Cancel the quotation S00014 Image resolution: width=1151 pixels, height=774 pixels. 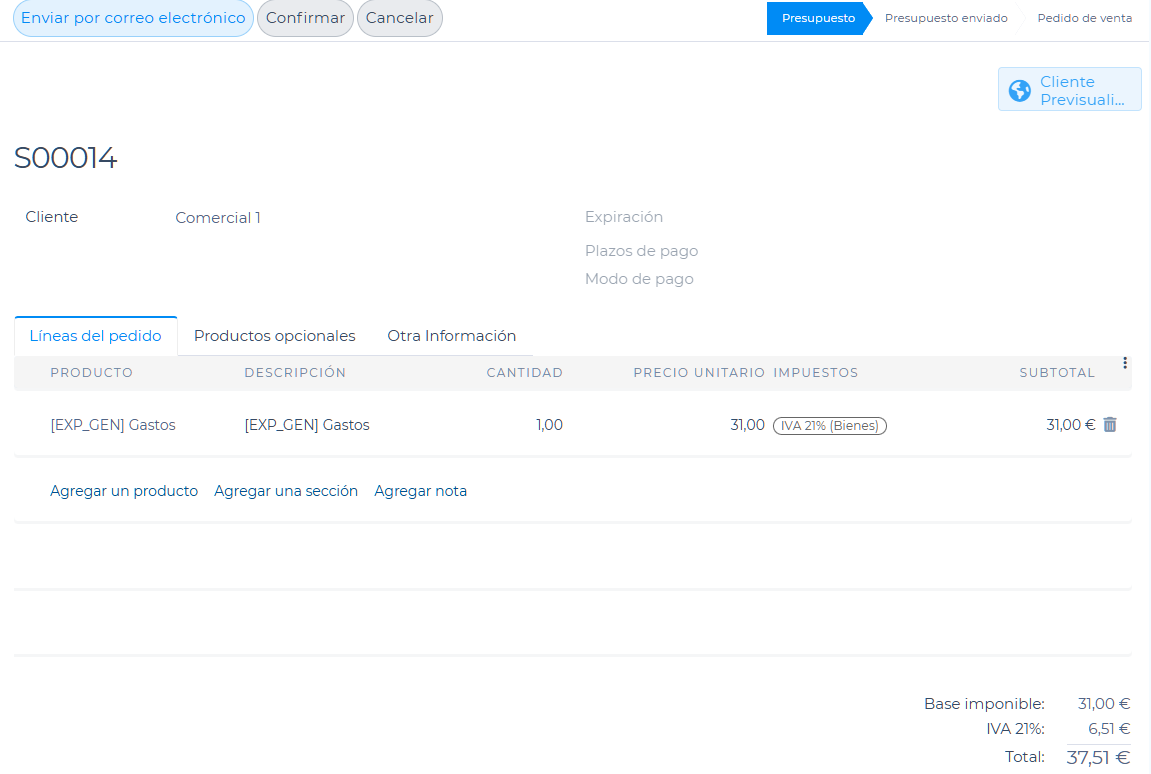[x=399, y=18]
